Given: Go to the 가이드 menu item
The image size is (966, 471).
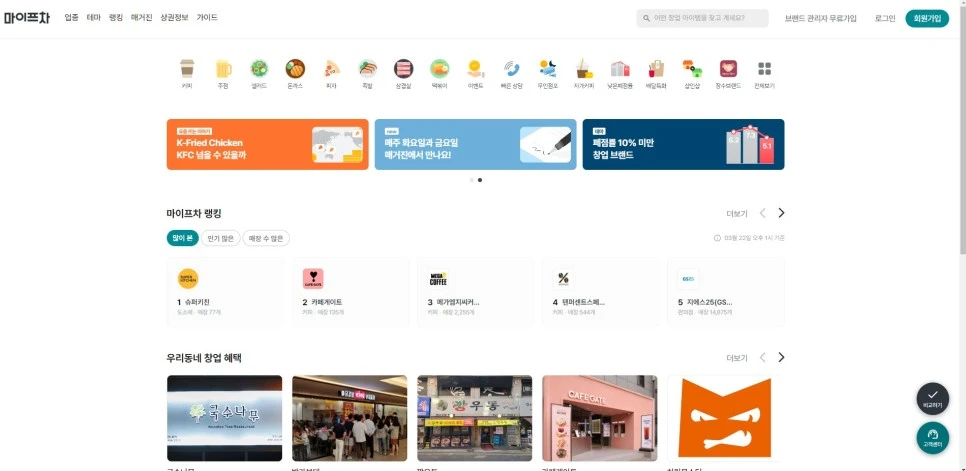Looking at the screenshot, I should tap(207, 18).
